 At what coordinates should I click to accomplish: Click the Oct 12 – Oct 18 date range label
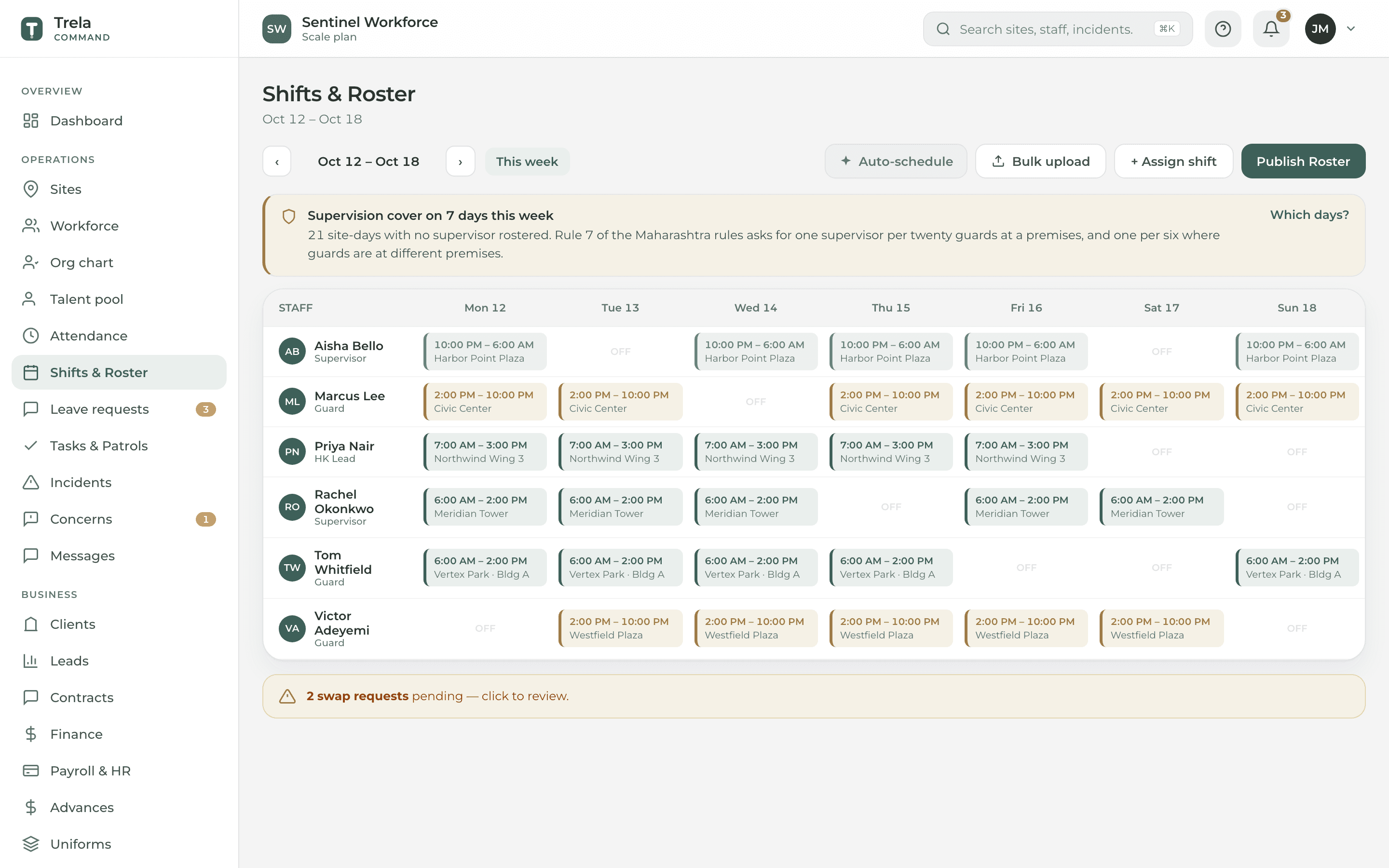368,162
